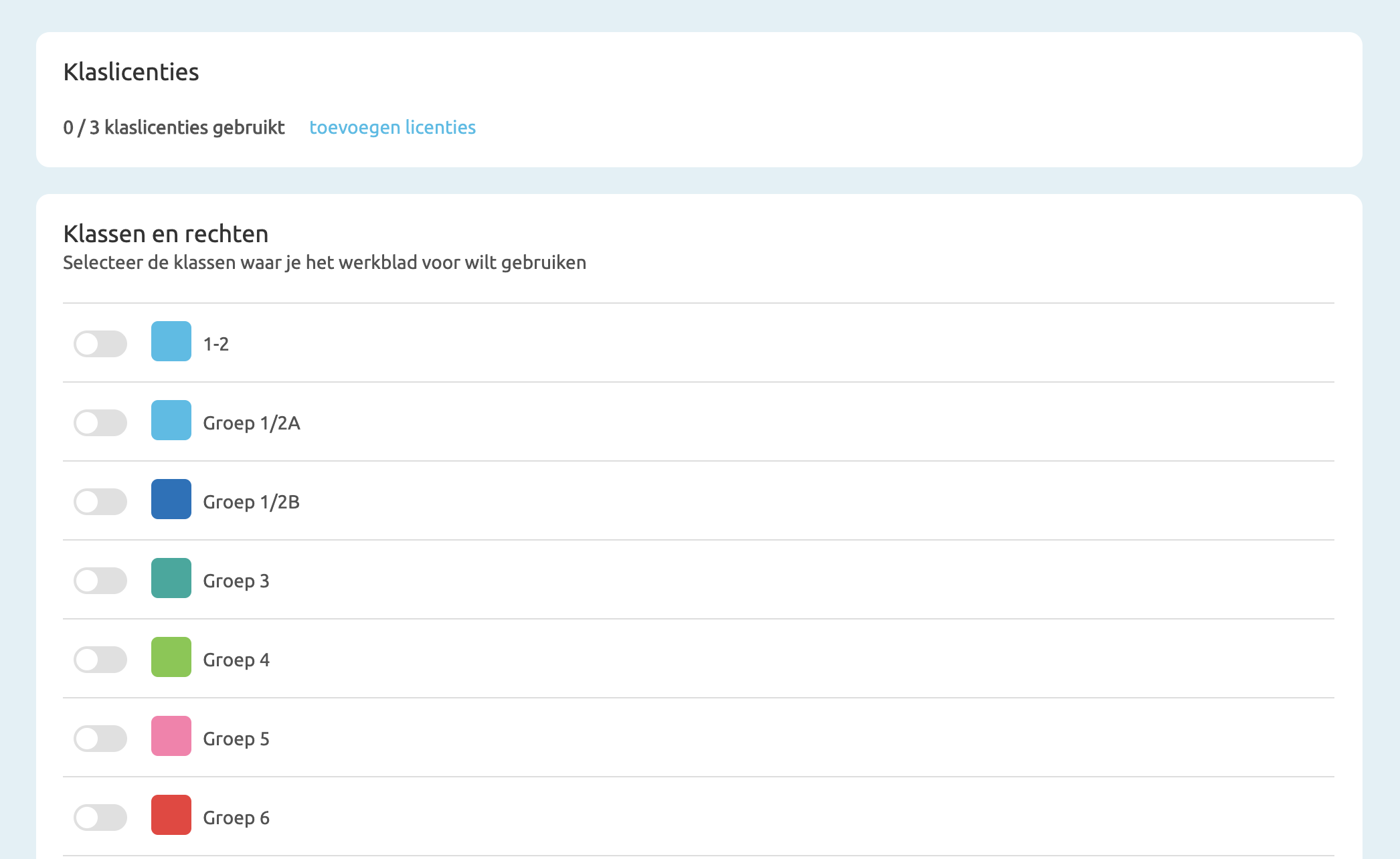
Task: Enable the toggle for Groep 5
Action: pos(100,738)
